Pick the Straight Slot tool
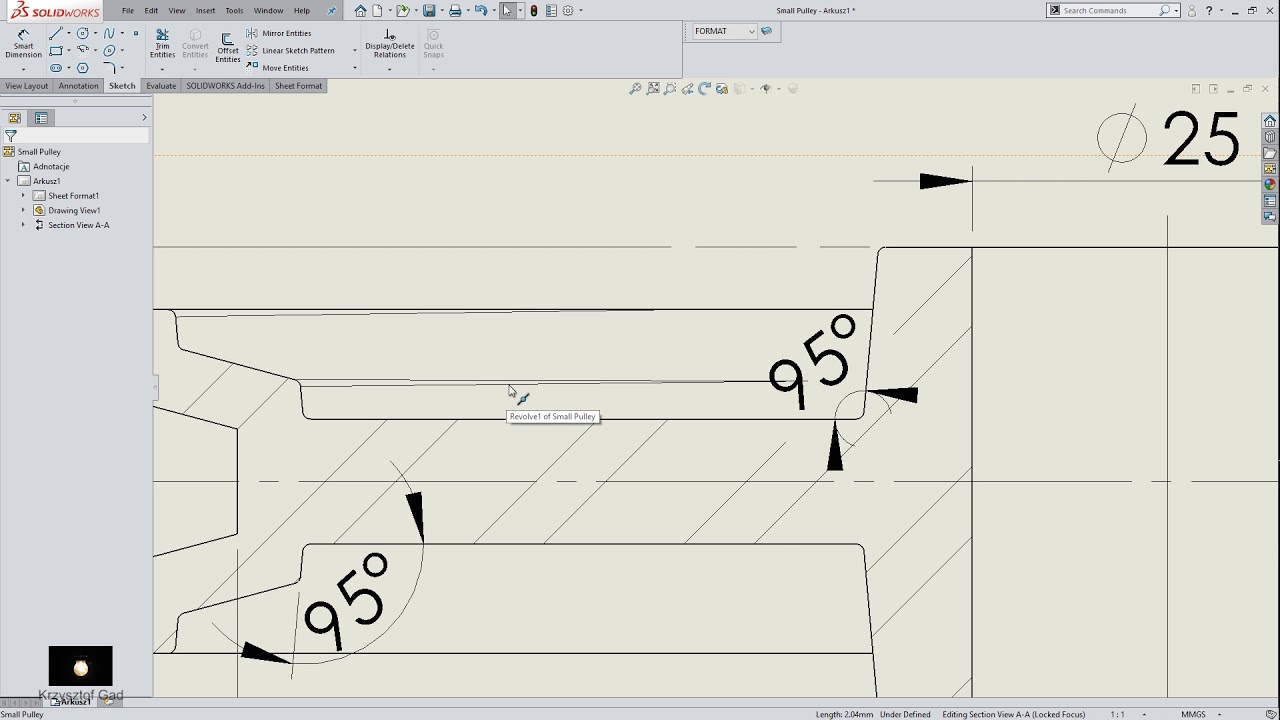The image size is (1280, 720). click(x=55, y=68)
